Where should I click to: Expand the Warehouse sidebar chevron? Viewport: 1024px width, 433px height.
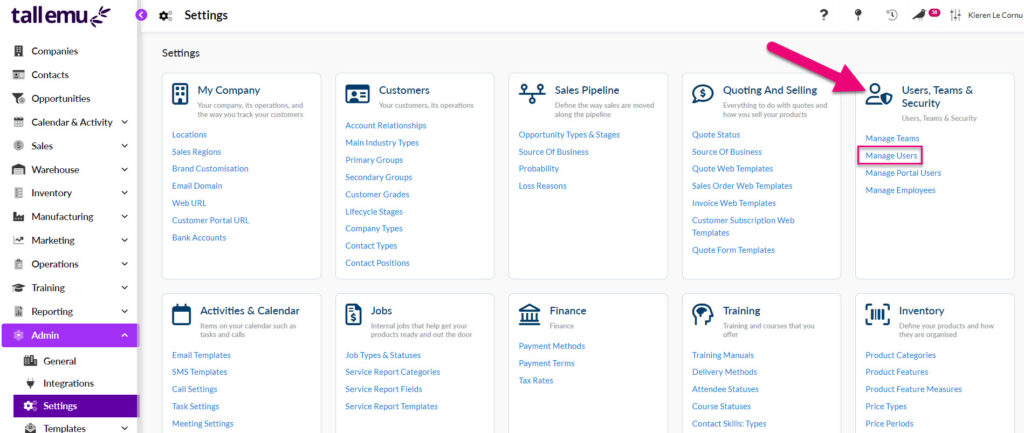[x=125, y=170]
